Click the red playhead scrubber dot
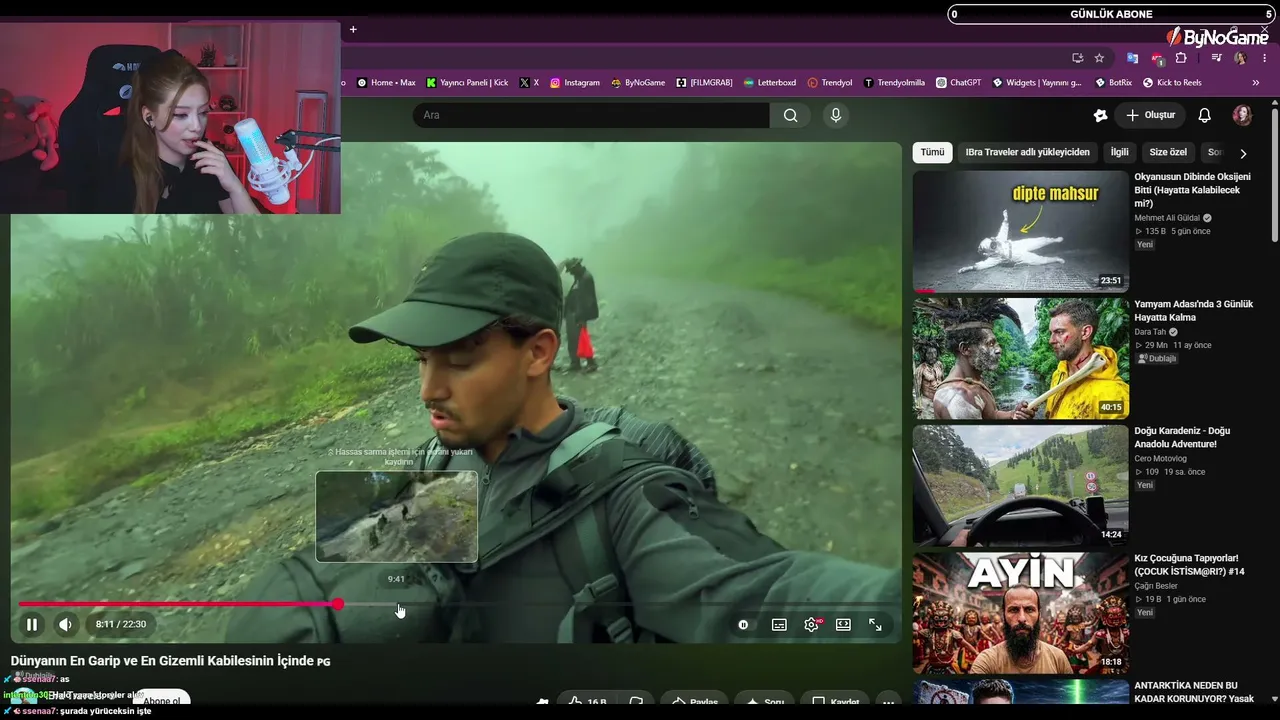The image size is (1280, 720). click(338, 604)
